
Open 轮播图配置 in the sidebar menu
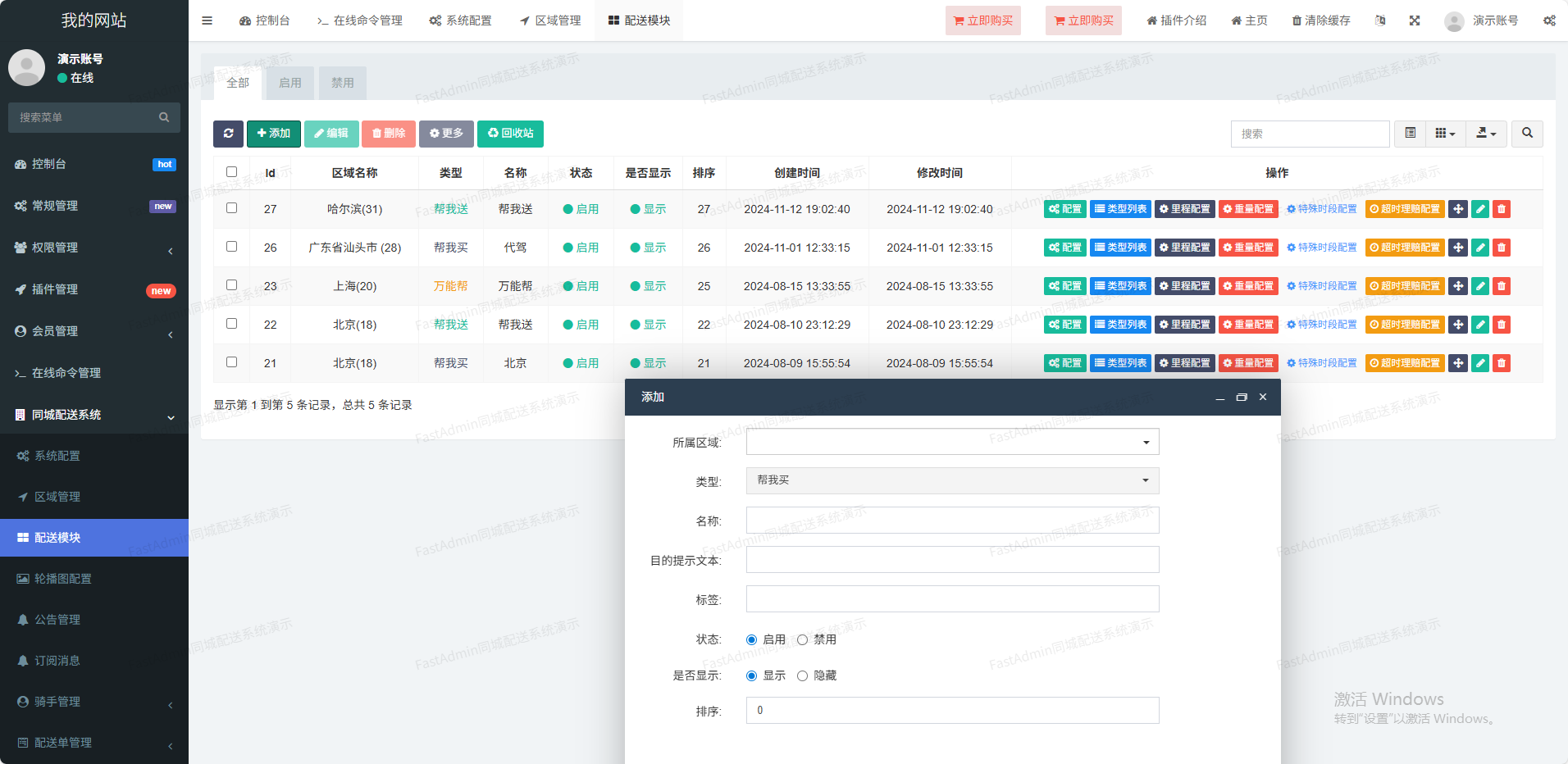pos(63,579)
